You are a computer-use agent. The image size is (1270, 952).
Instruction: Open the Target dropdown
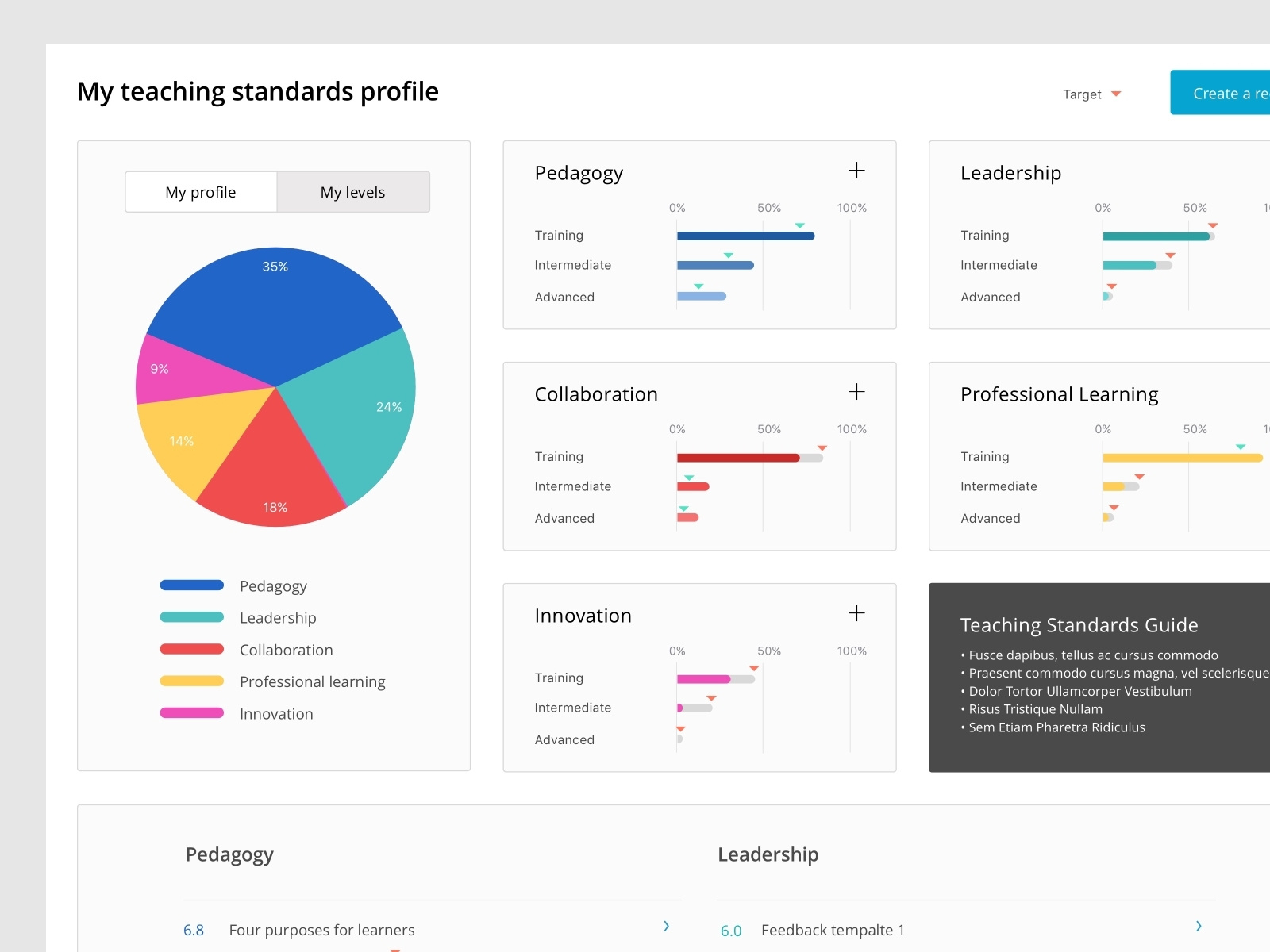click(x=1092, y=94)
